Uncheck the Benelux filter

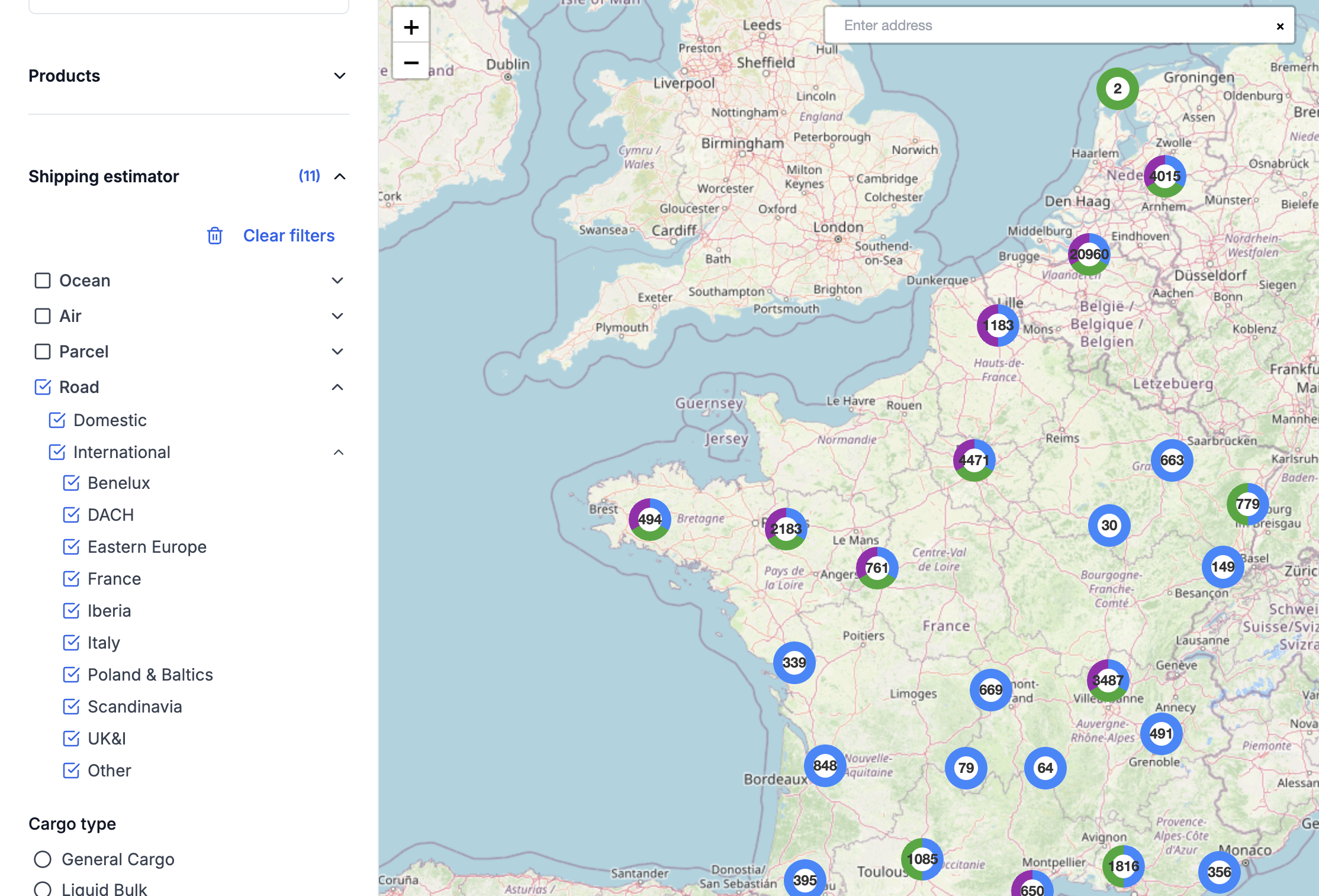coord(71,483)
